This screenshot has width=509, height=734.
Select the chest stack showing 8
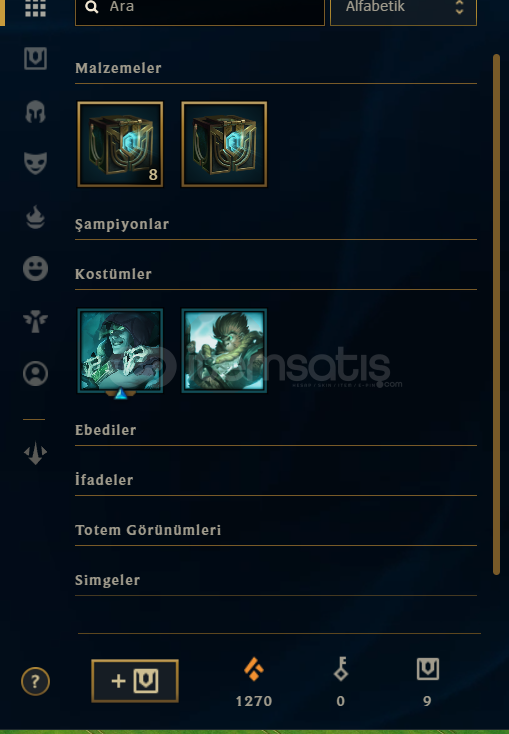pyautogui.click(x=120, y=144)
